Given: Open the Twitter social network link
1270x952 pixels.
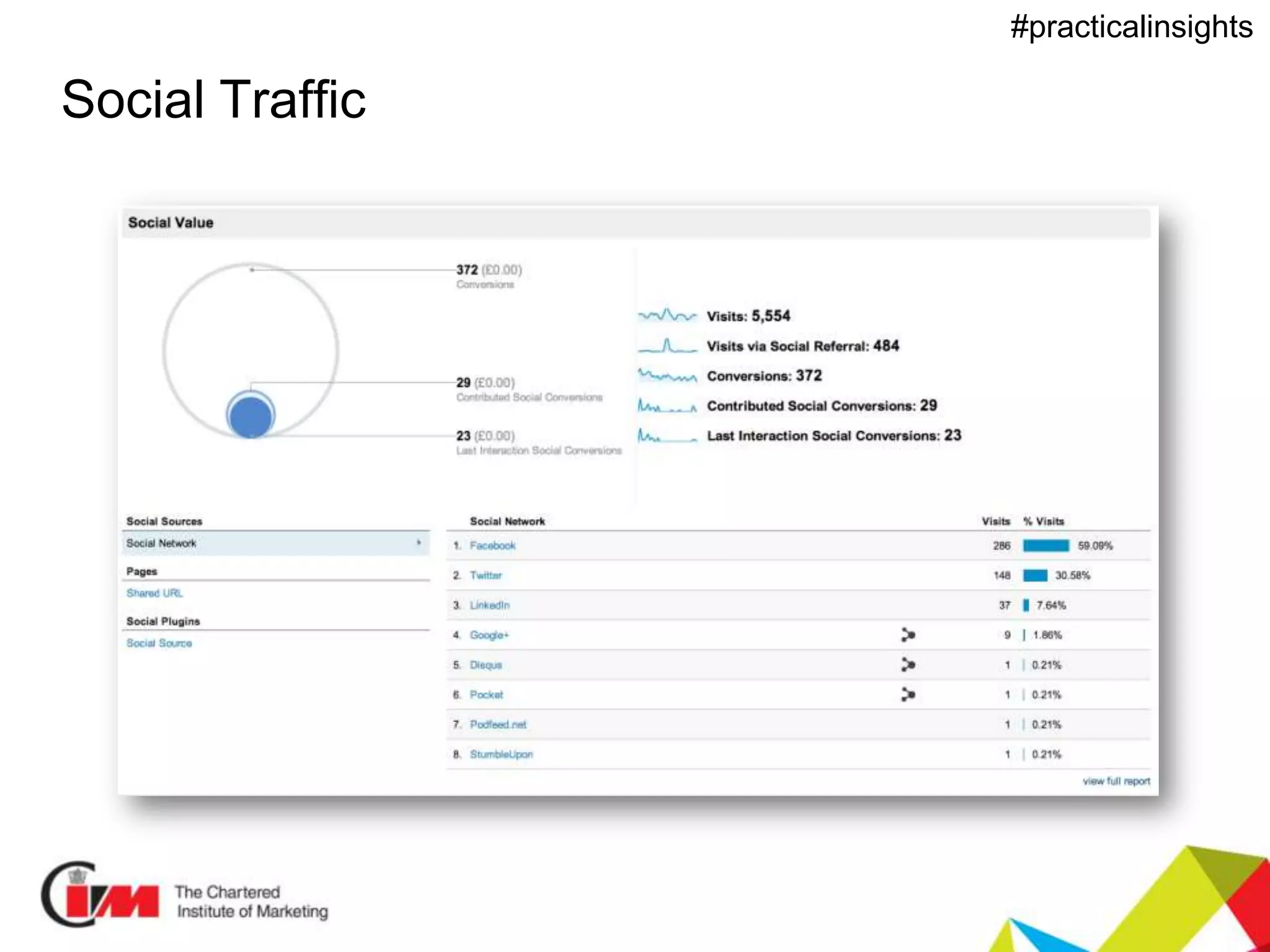Looking at the screenshot, I should tap(486, 575).
